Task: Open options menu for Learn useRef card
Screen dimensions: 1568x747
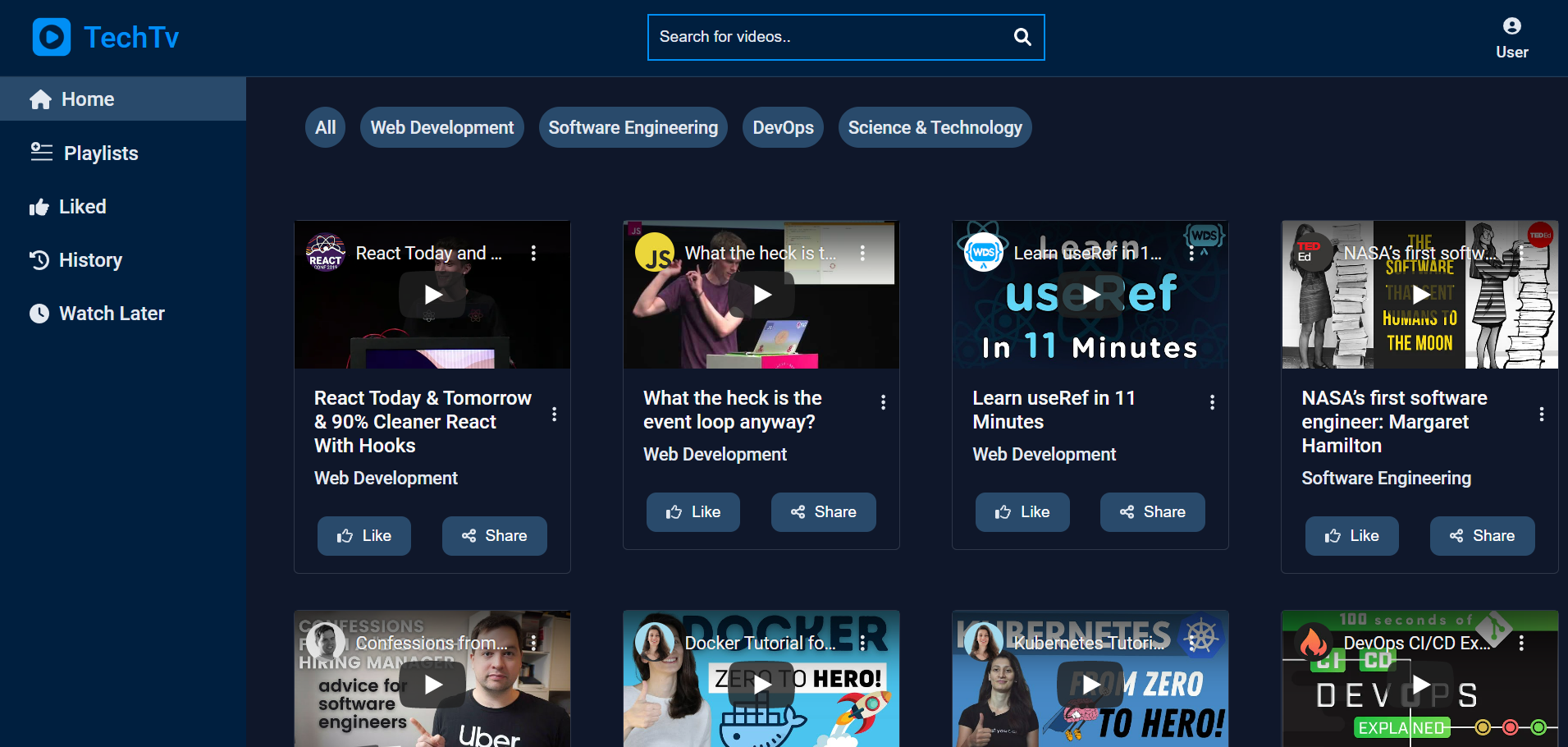Action: pos(1212,402)
